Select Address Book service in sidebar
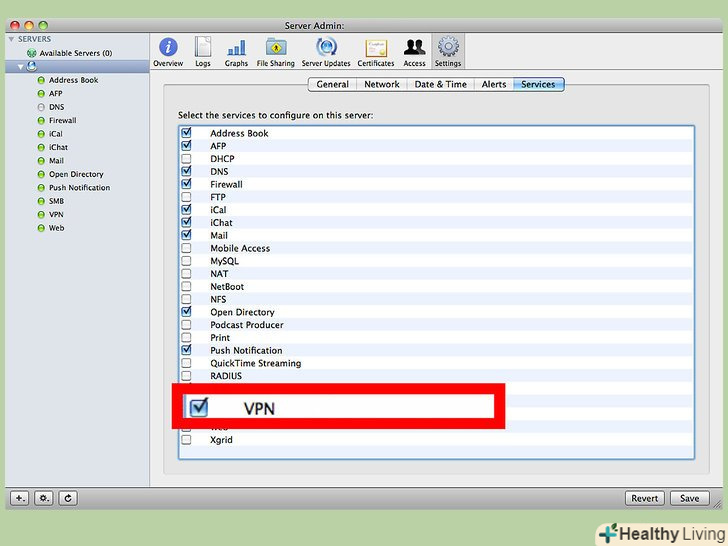This screenshot has width=728, height=546. (73, 80)
